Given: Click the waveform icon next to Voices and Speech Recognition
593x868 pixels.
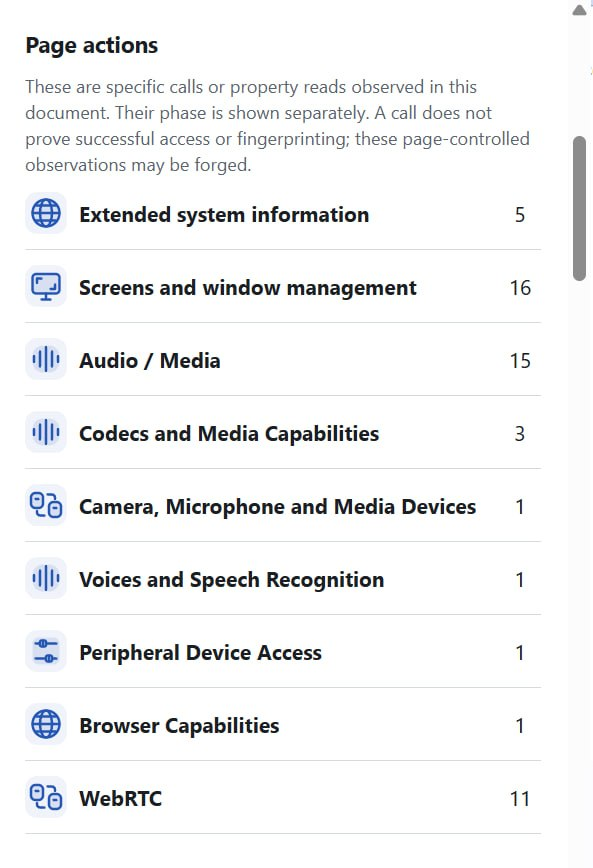Looking at the screenshot, I should 46,579.
